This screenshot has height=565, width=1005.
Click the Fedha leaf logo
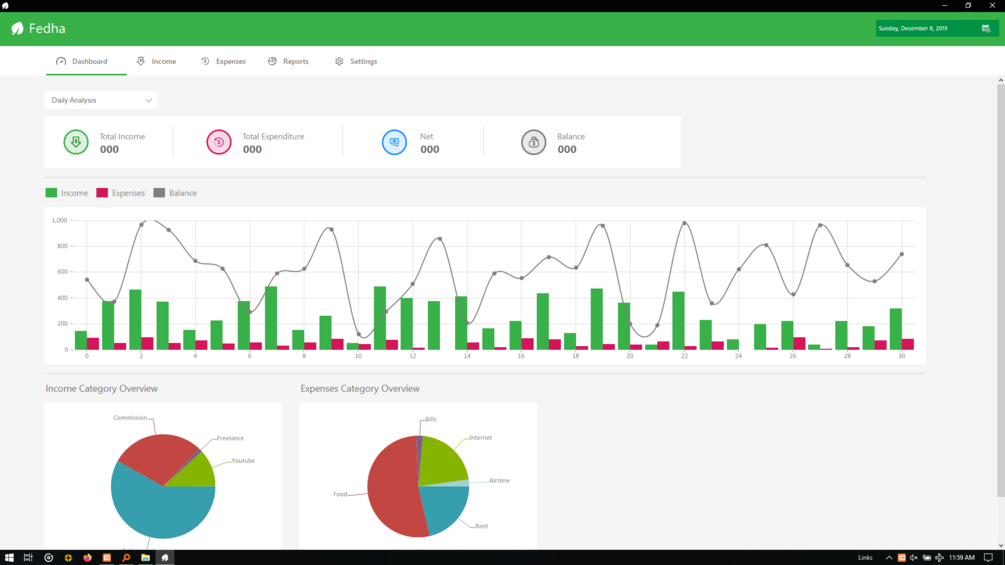[17, 28]
